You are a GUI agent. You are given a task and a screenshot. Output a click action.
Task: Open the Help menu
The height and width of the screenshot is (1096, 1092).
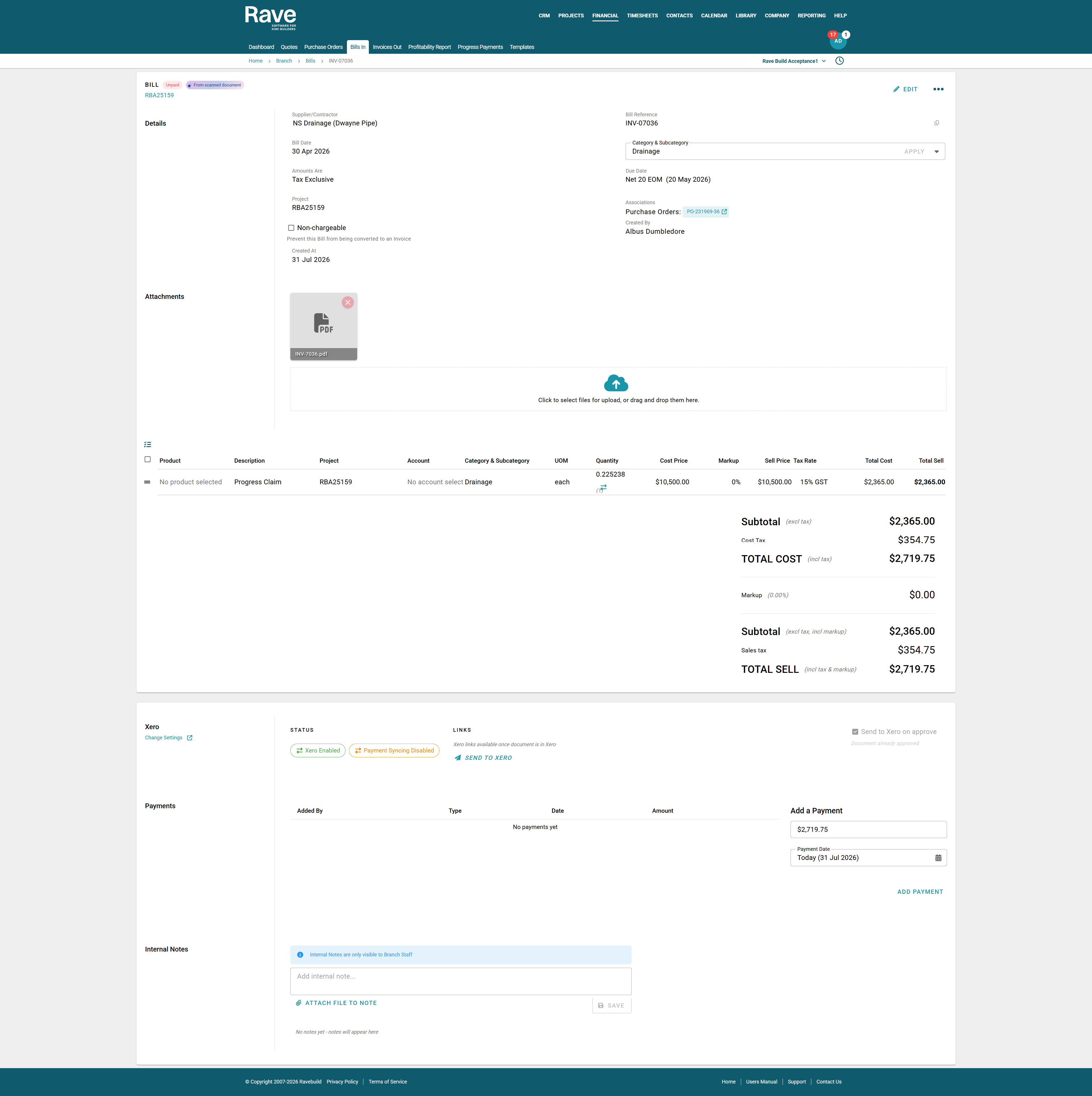[x=840, y=16]
